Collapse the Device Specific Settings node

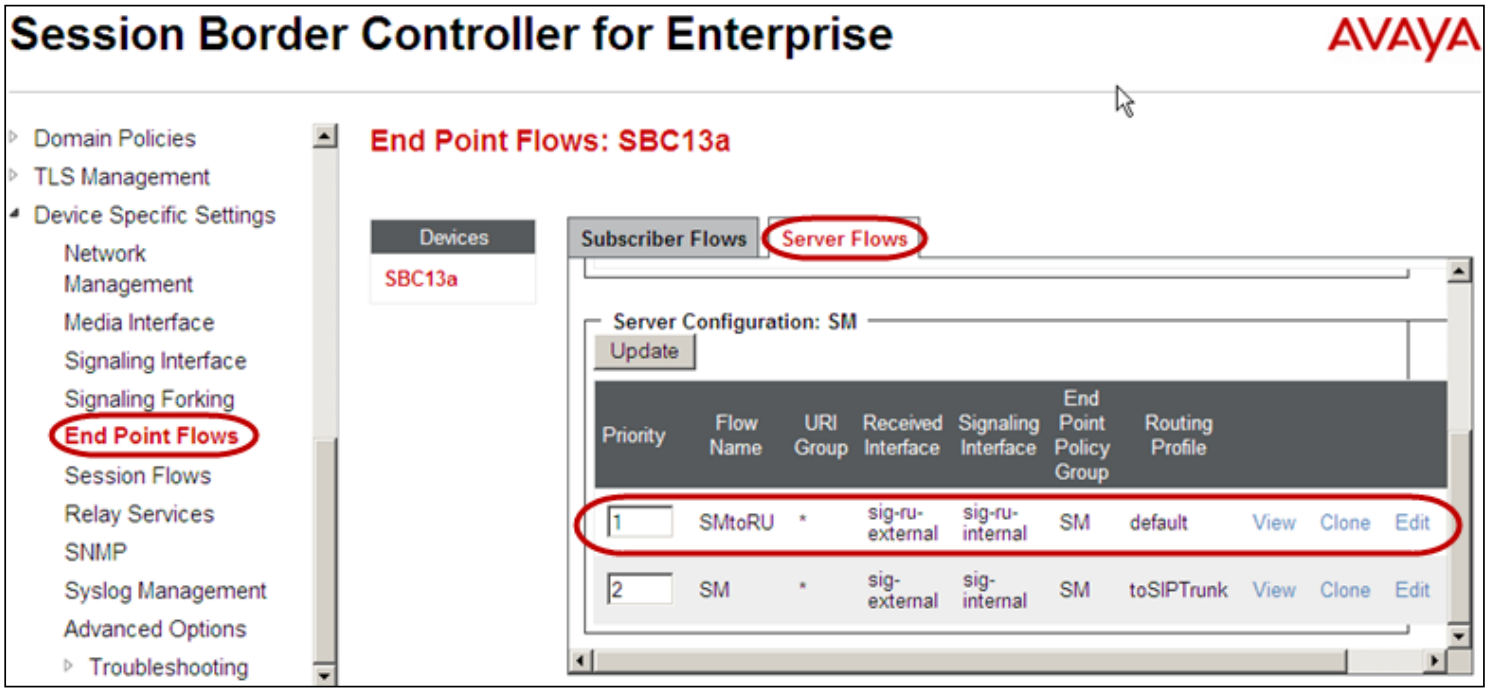14,215
